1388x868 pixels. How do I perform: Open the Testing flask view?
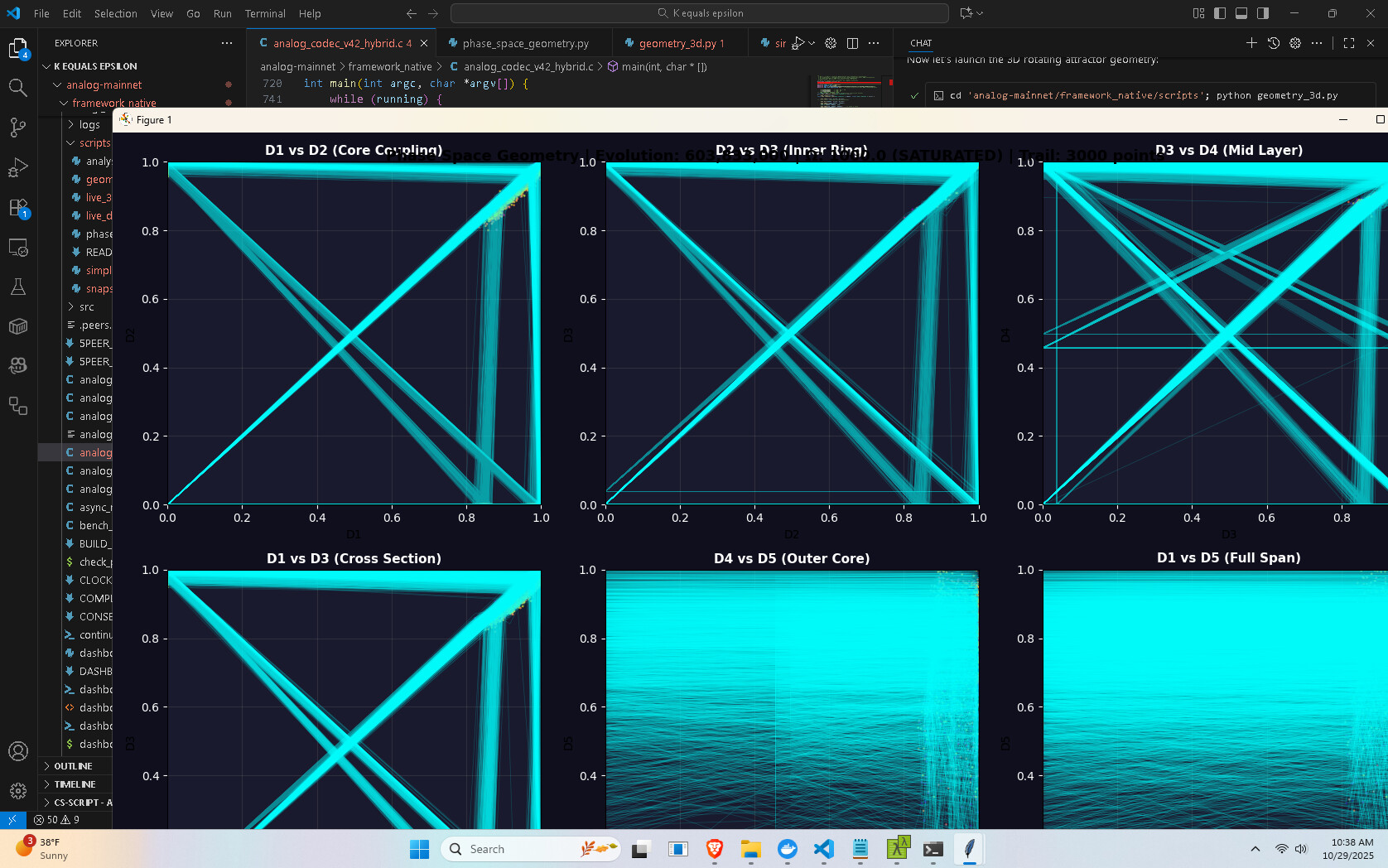tap(17, 287)
